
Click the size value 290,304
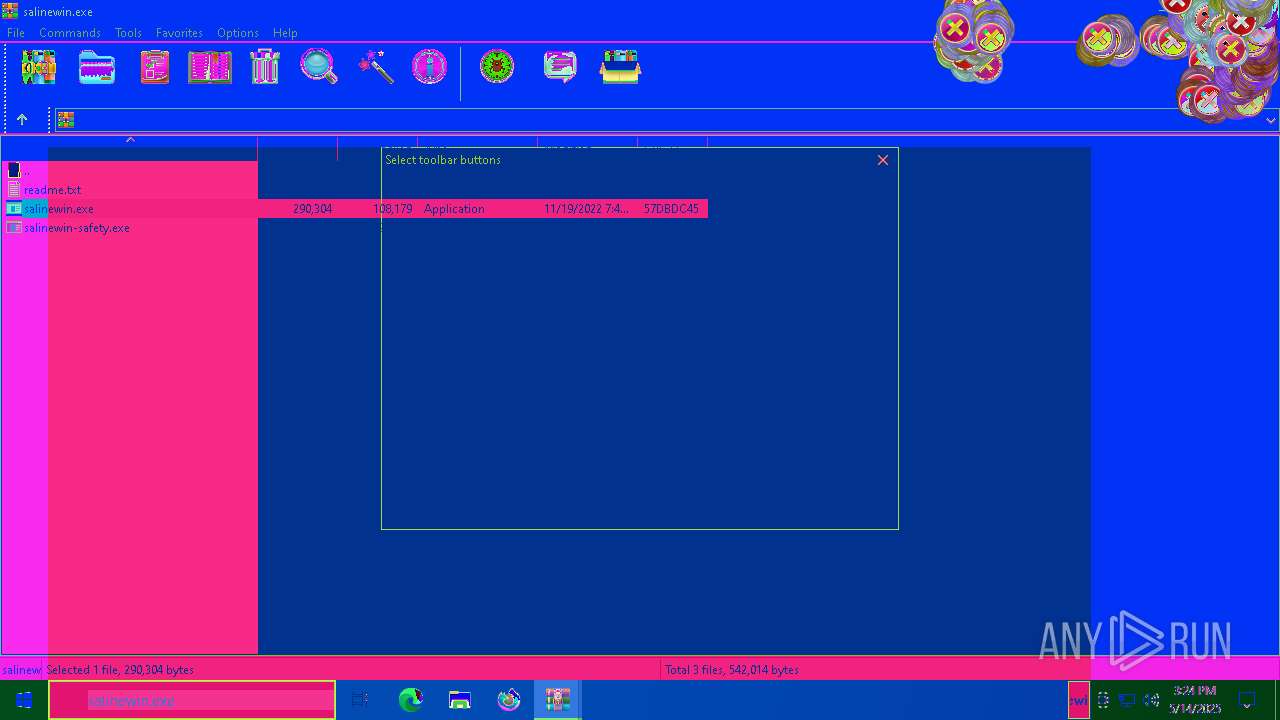coord(312,209)
